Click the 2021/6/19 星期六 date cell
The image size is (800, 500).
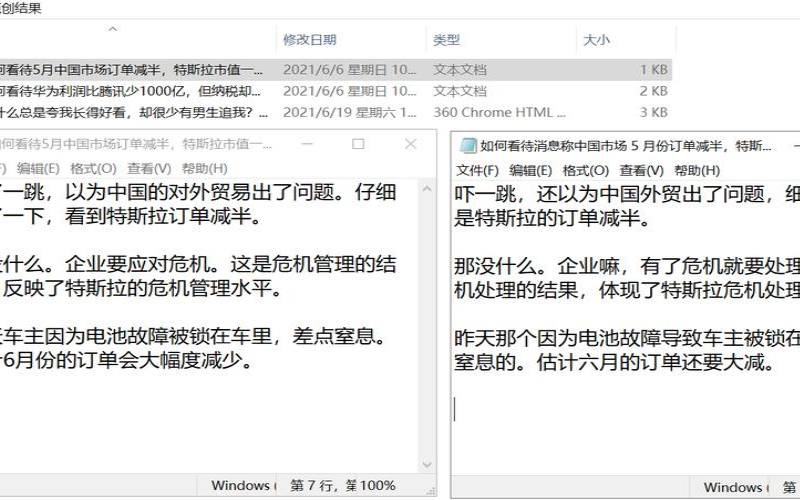click(350, 112)
